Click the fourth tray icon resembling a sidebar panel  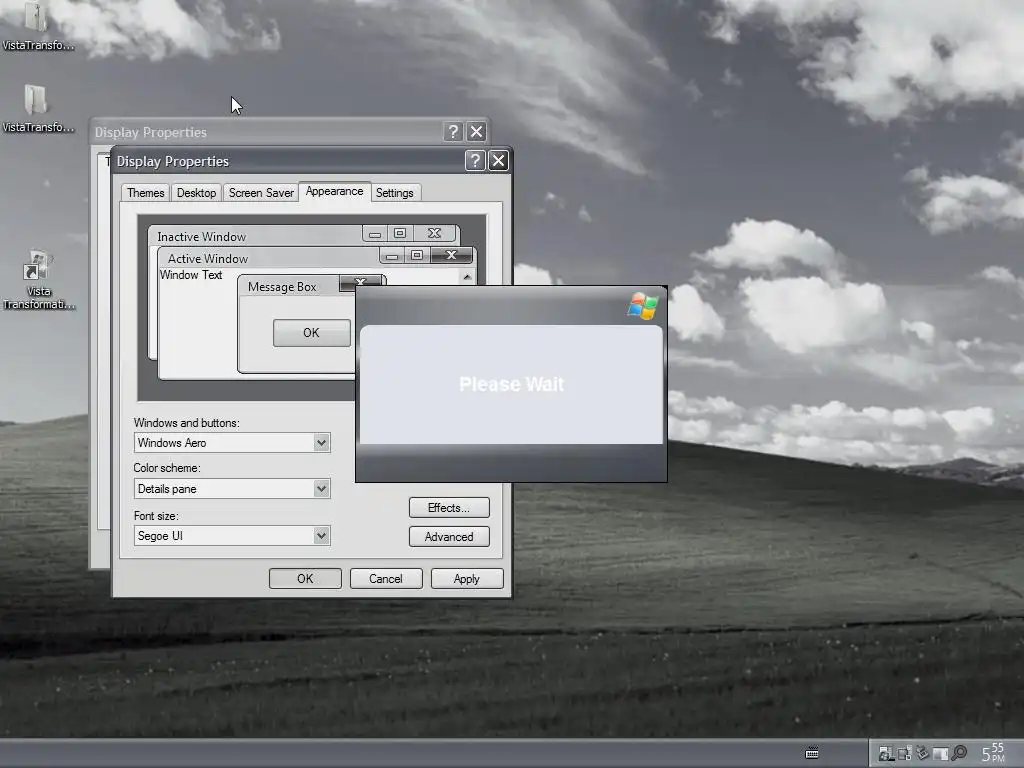point(940,754)
